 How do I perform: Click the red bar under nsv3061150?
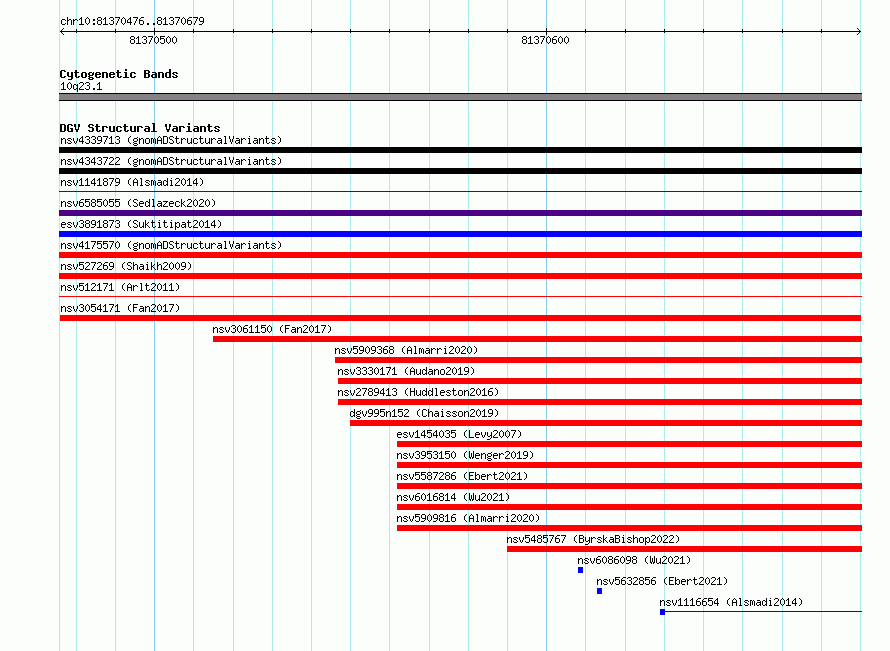click(538, 339)
